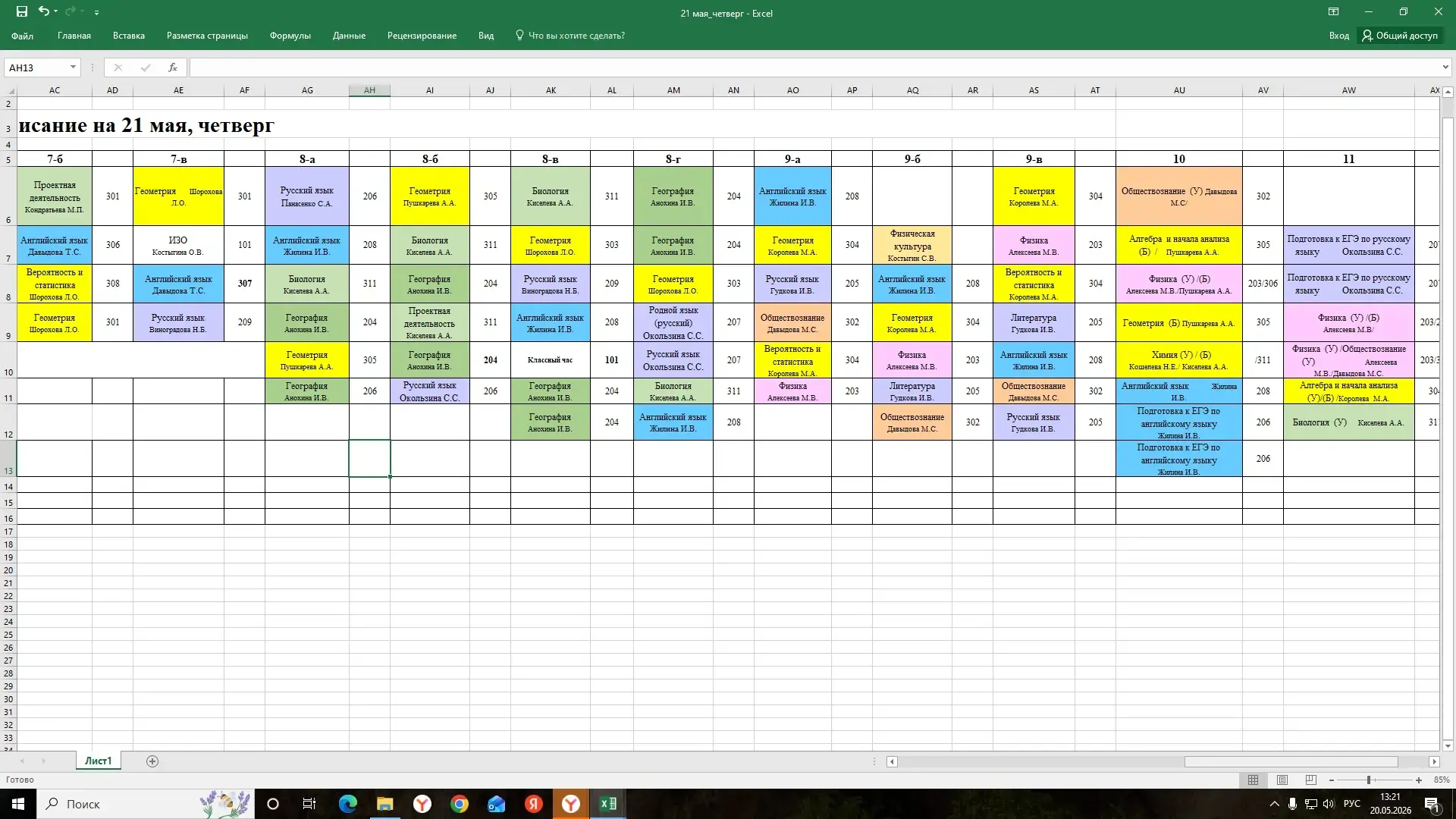This screenshot has width=1456, height=819.
Task: Click the zoom in plus icon
Action: (1419, 780)
